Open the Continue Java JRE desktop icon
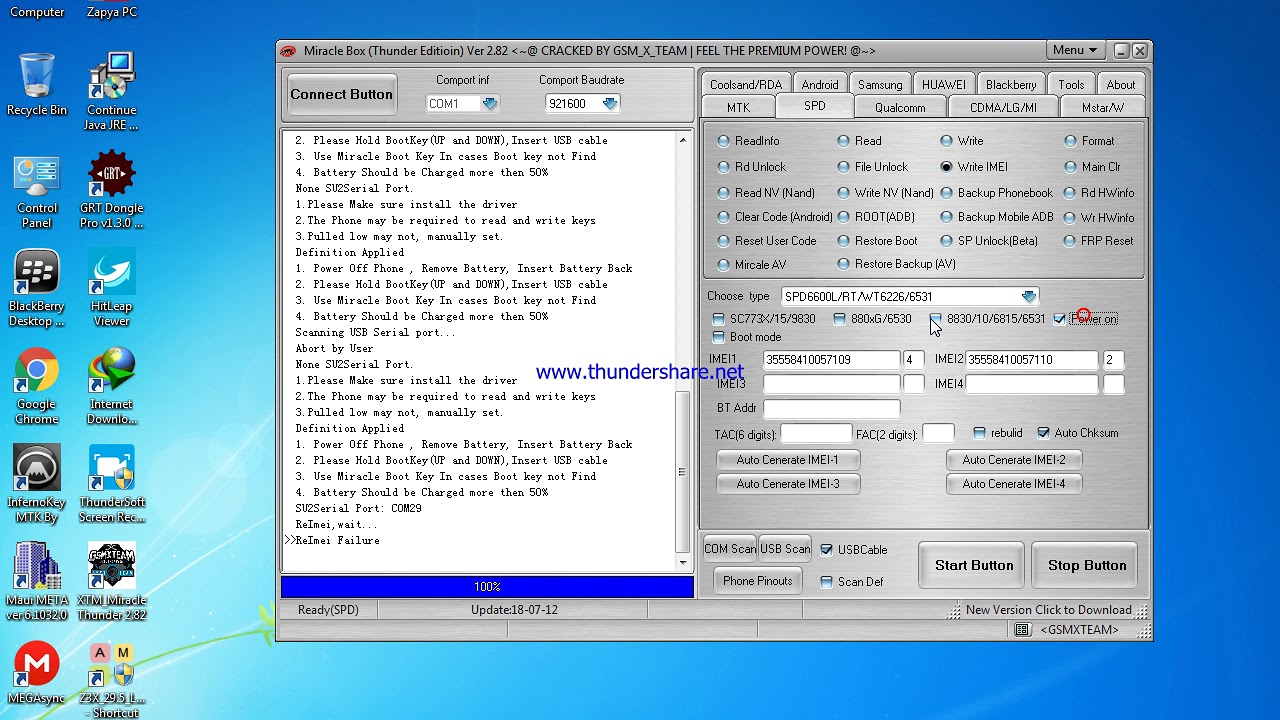1280x720 pixels. (x=111, y=92)
